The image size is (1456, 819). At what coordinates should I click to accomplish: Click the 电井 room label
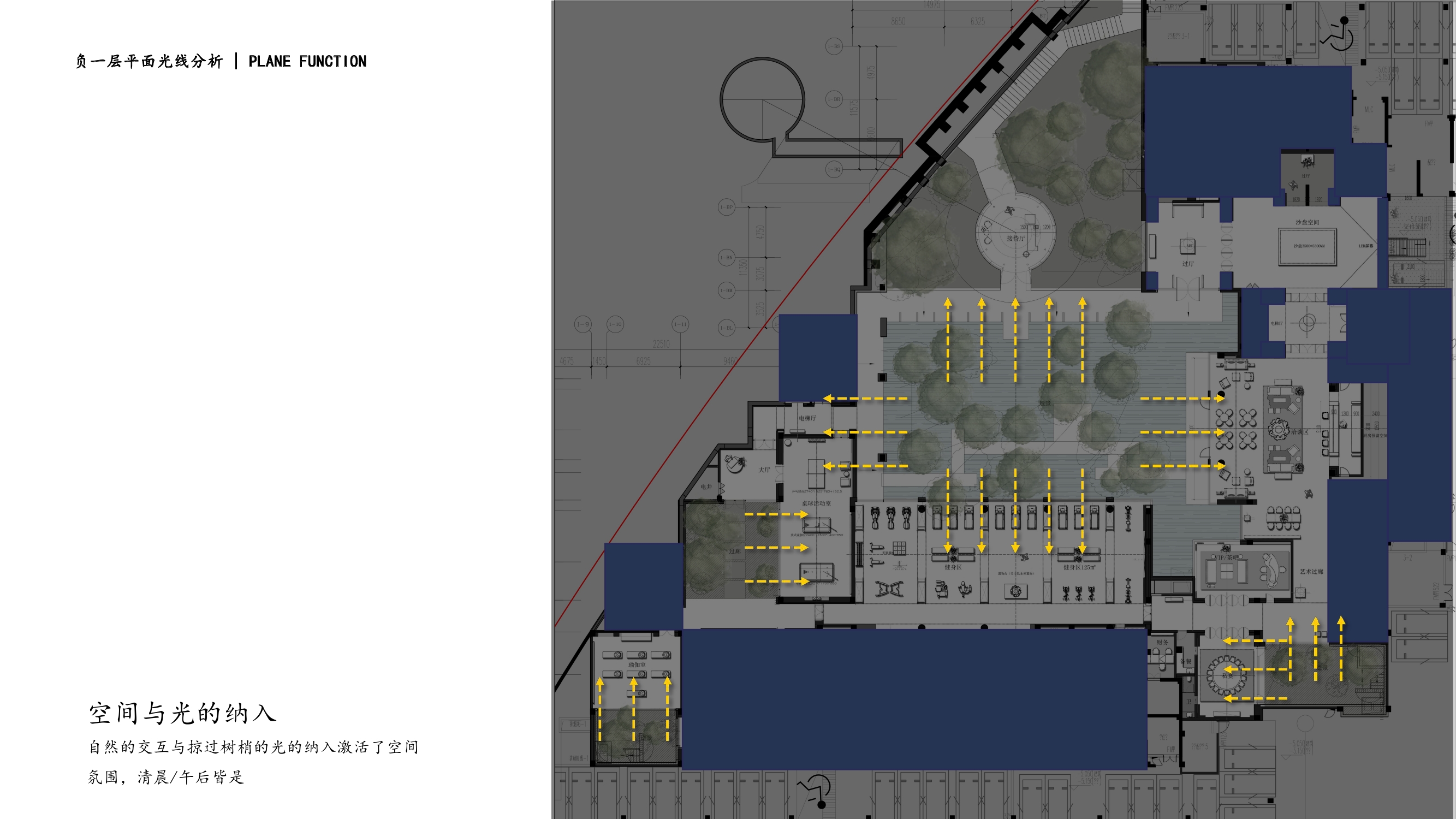click(x=706, y=486)
